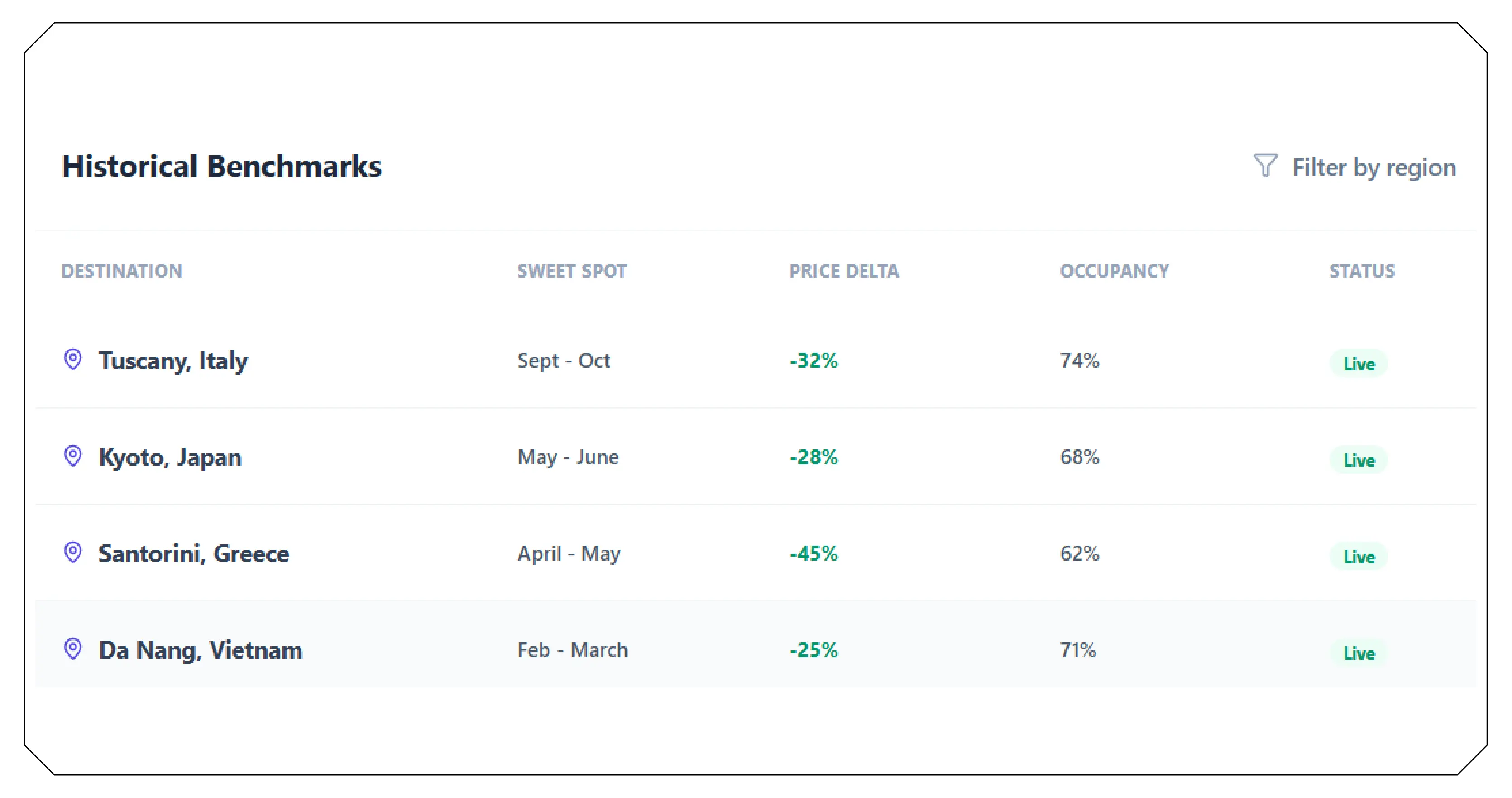Sort by Price Delta column
Screen dimensions: 1512x798
(843, 271)
